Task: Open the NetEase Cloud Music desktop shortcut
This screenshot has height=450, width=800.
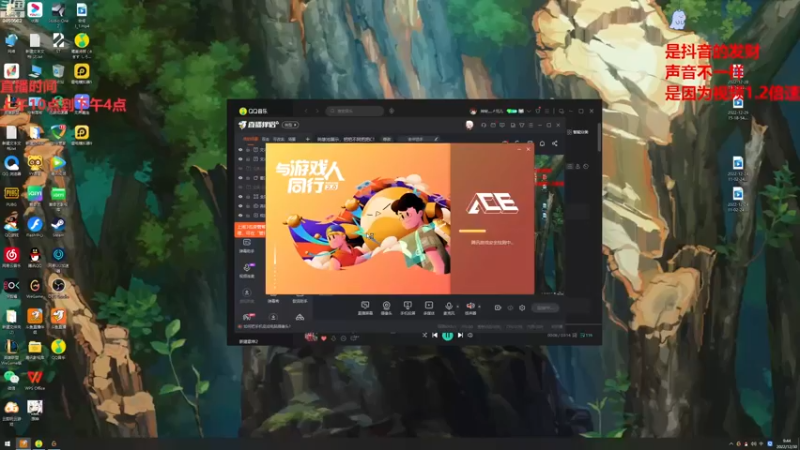Action: (11, 257)
